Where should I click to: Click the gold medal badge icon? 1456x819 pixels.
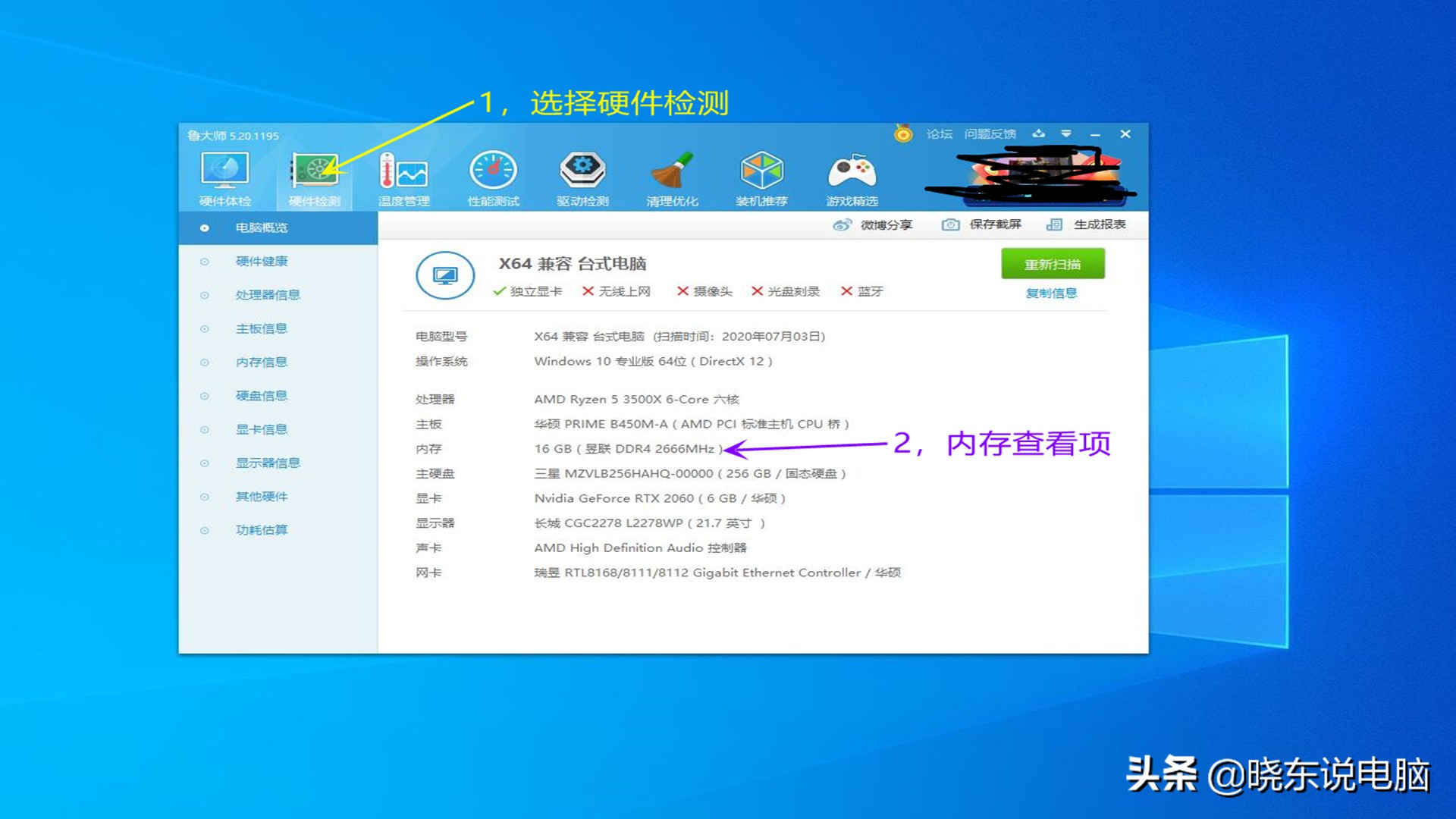[x=901, y=133]
